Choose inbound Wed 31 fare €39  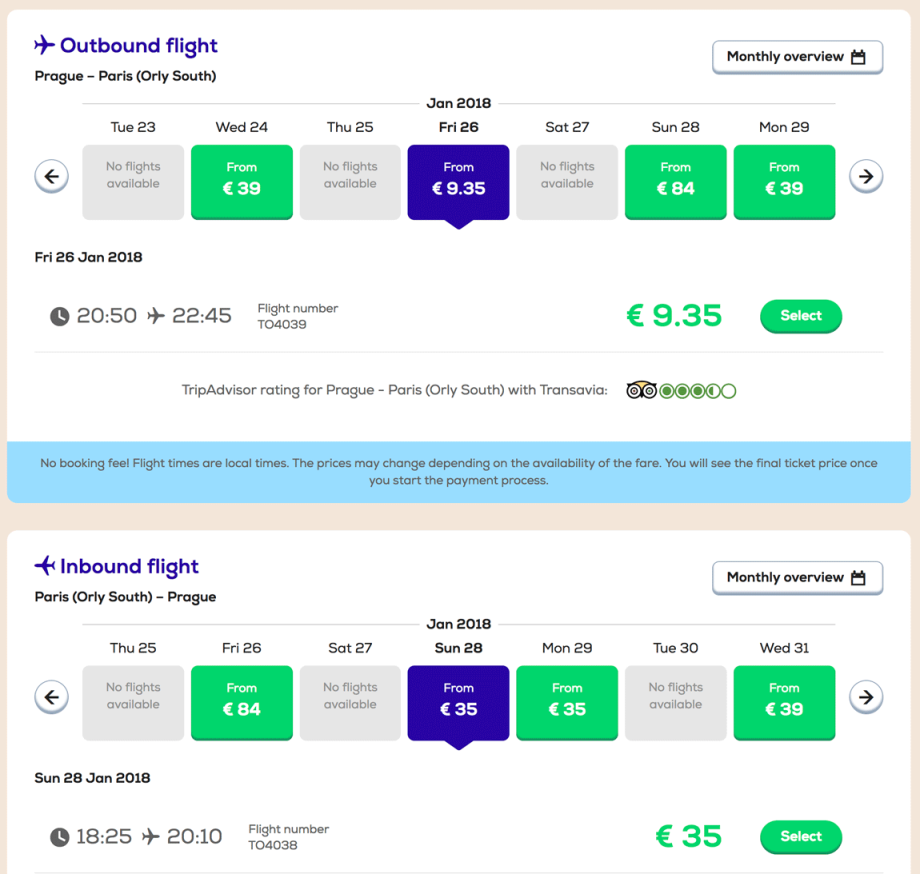[784, 702]
